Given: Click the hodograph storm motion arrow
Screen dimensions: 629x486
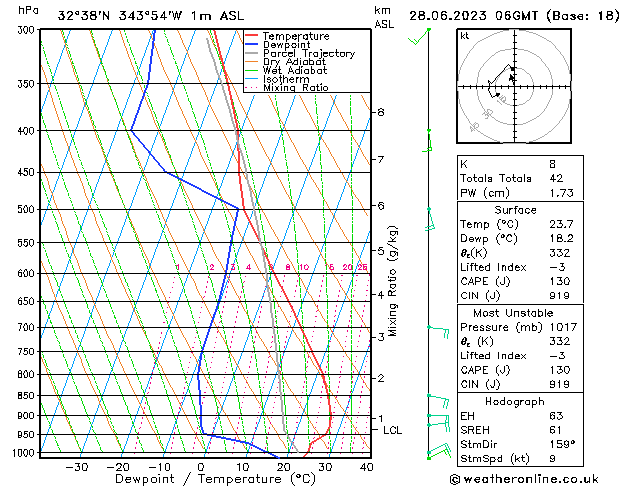Looking at the screenshot, I should [511, 77].
